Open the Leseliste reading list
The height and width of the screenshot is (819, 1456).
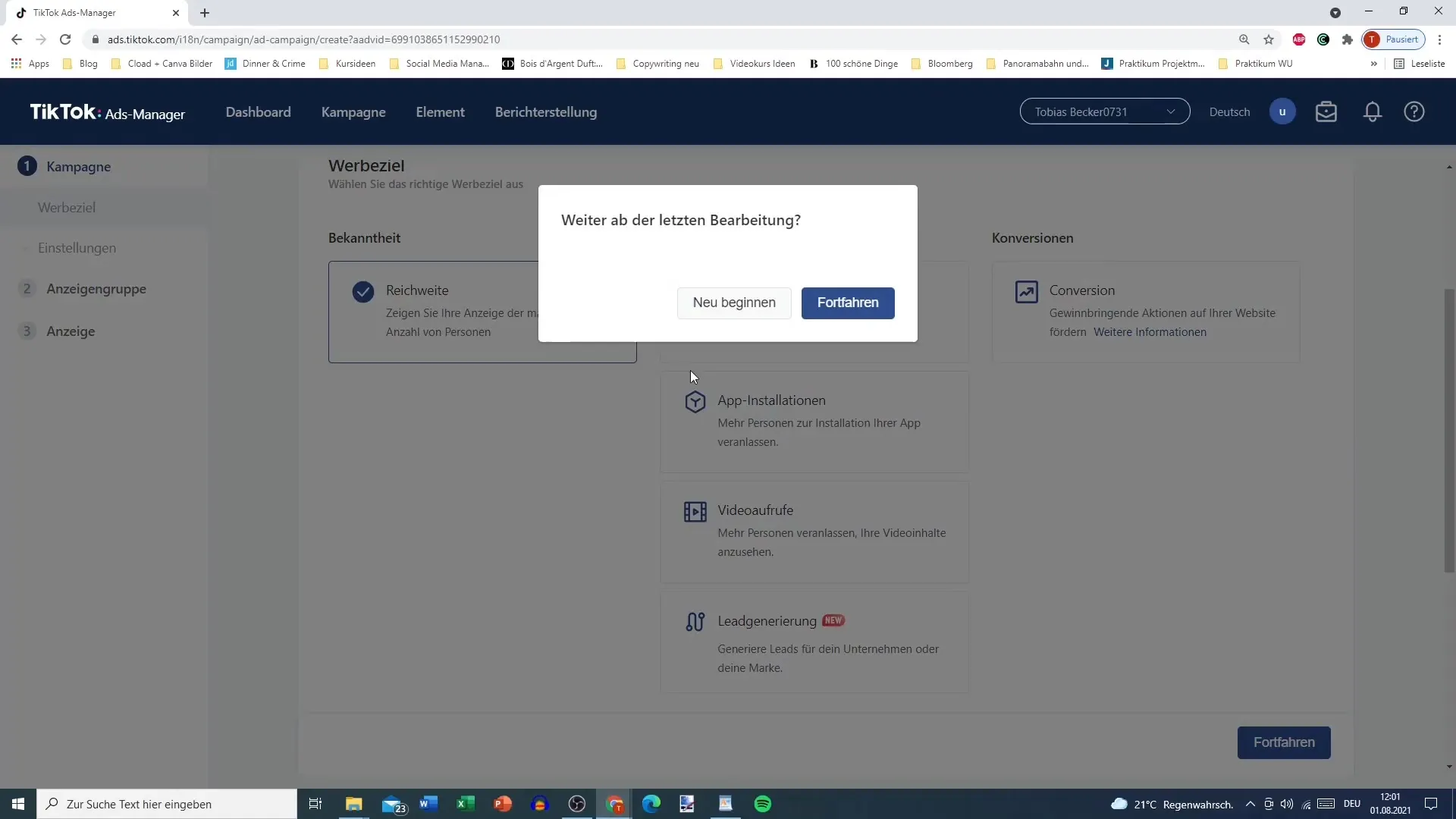(1420, 64)
